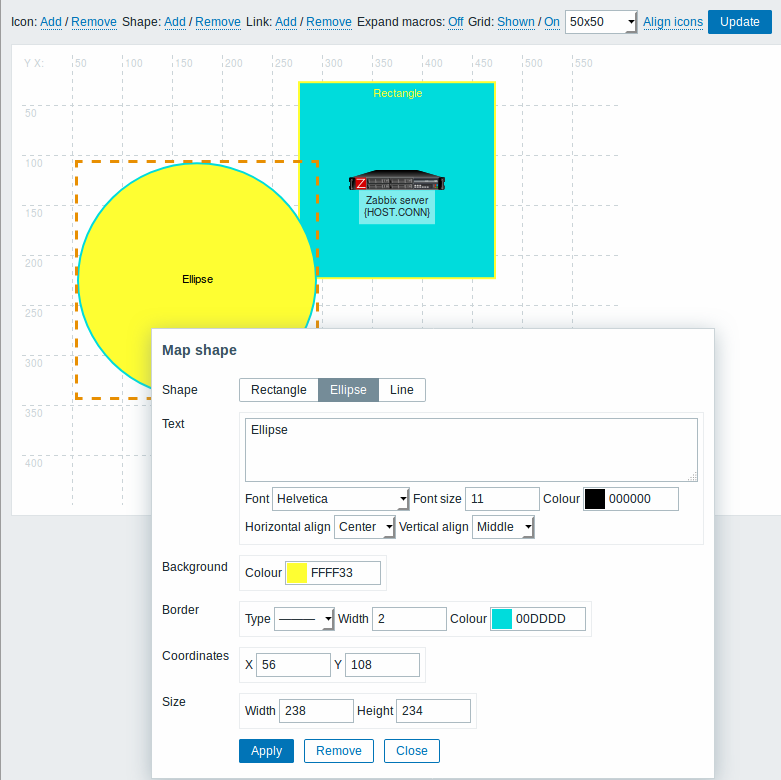Click the X coordinate field

click(293, 664)
